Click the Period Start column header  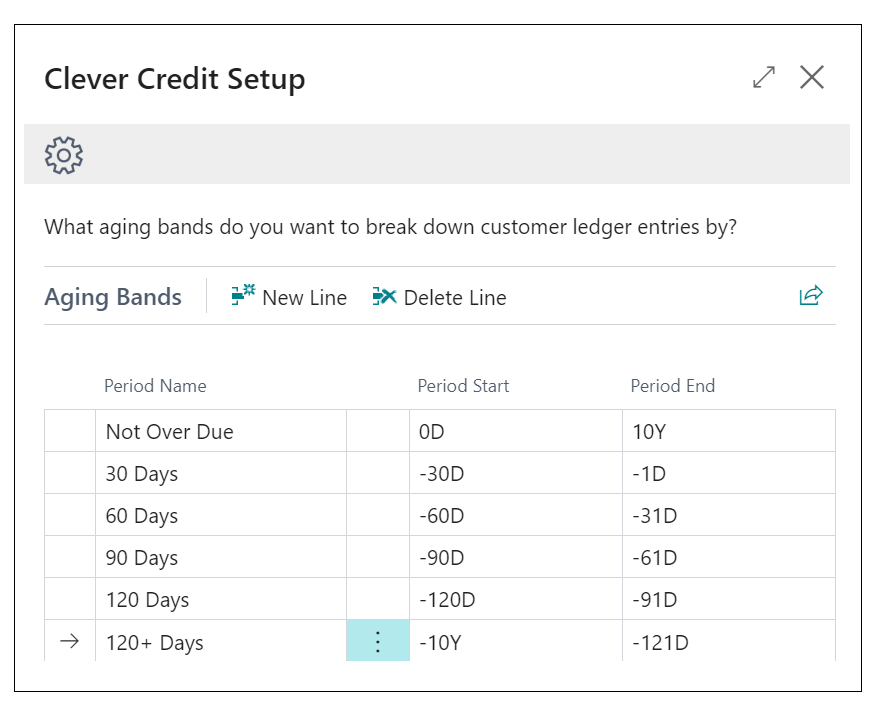[463, 386]
